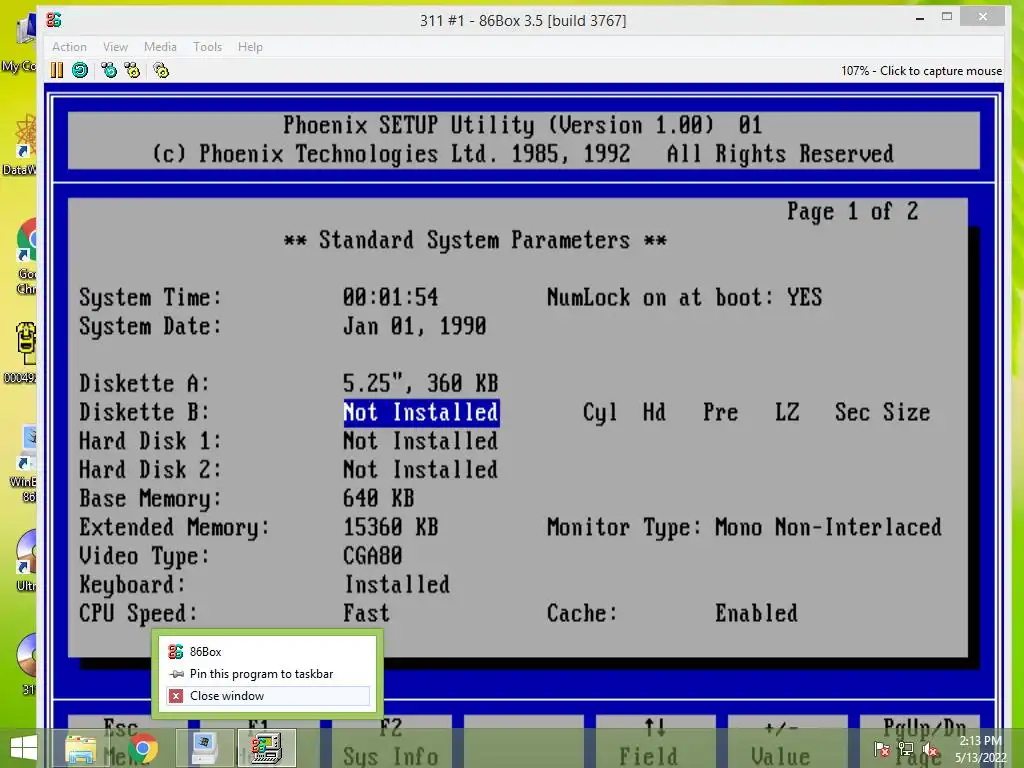1024x768 pixels.
Task: Click the System Date value Jan 01, 1990
Action: pos(415,326)
